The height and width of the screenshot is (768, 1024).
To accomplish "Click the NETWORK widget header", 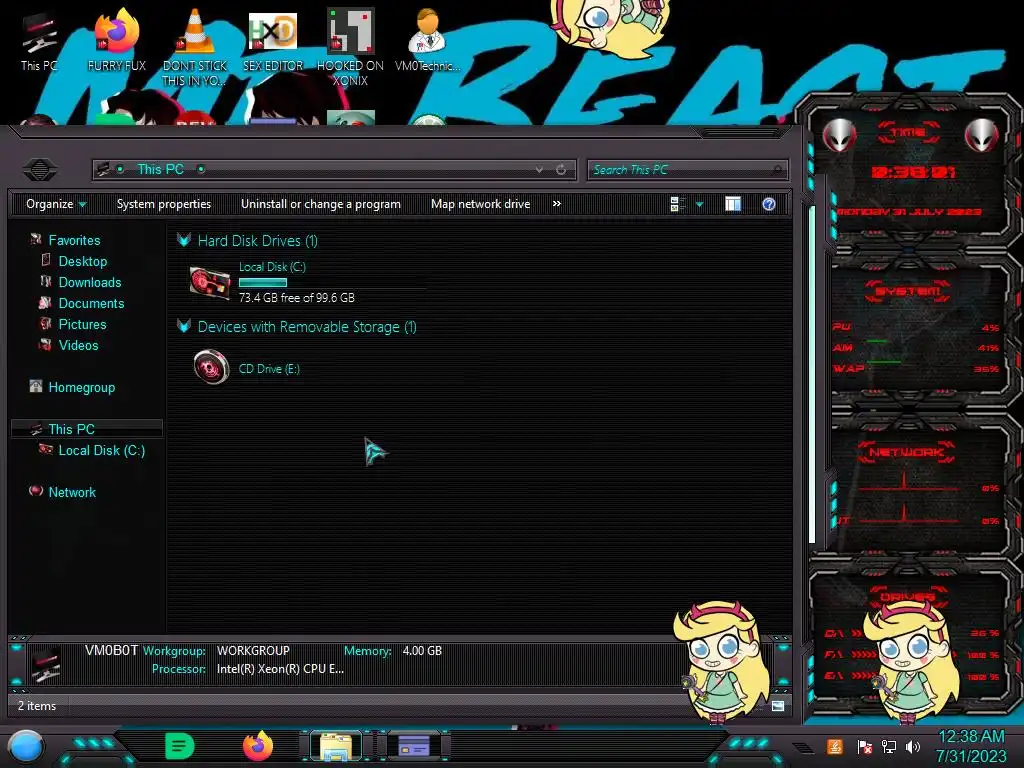I will tap(906, 452).
